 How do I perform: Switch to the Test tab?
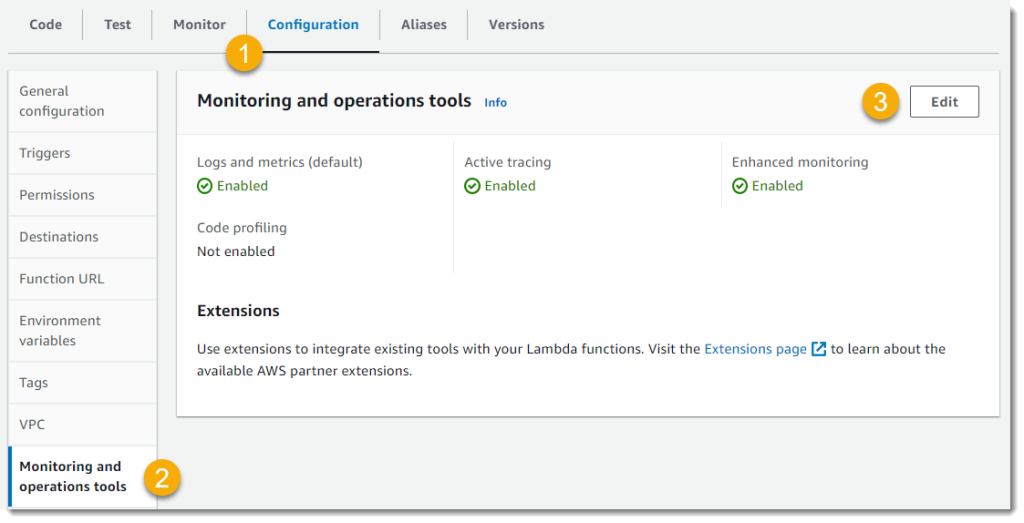117,25
